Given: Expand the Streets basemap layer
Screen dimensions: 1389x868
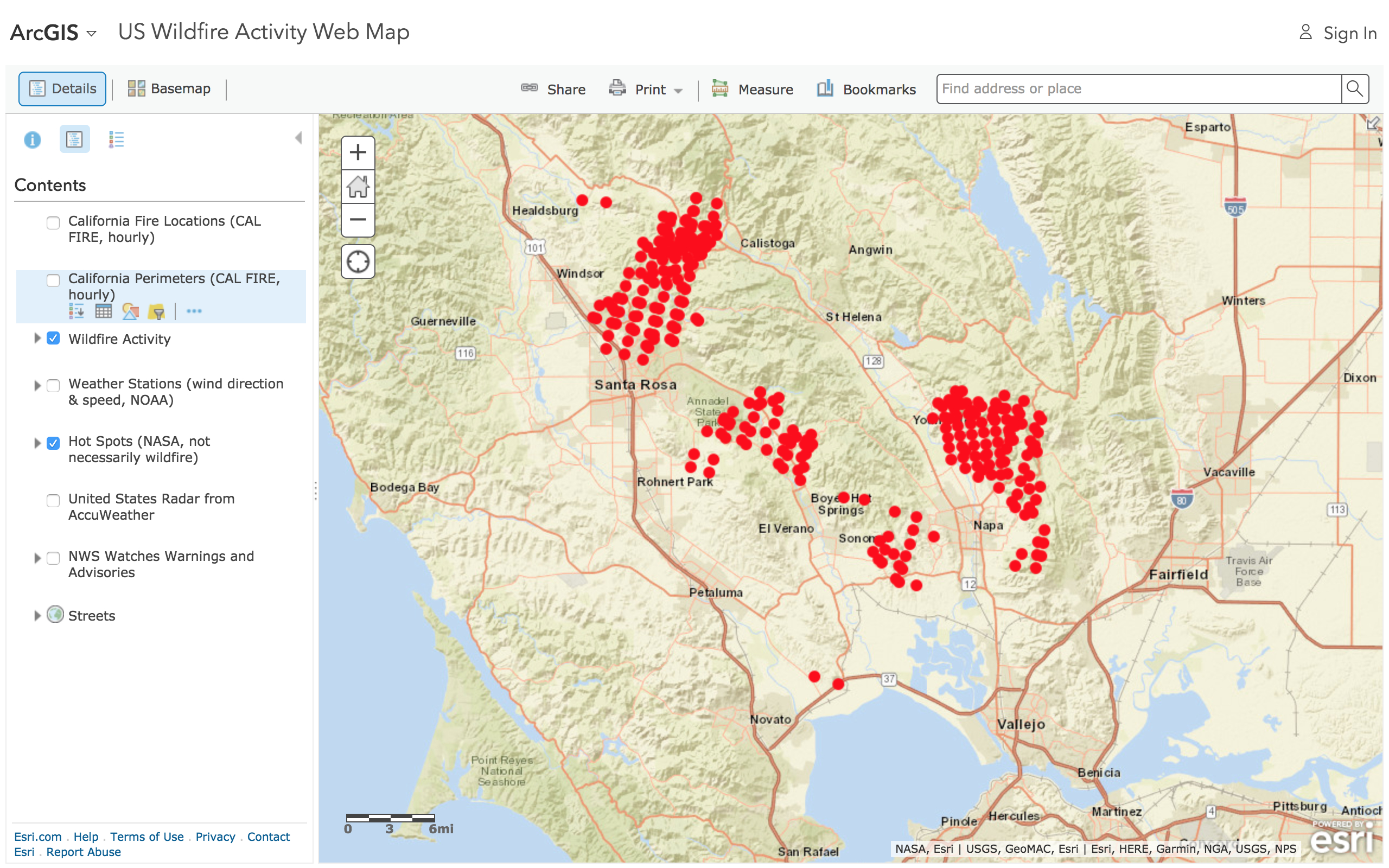Looking at the screenshot, I should [37, 615].
